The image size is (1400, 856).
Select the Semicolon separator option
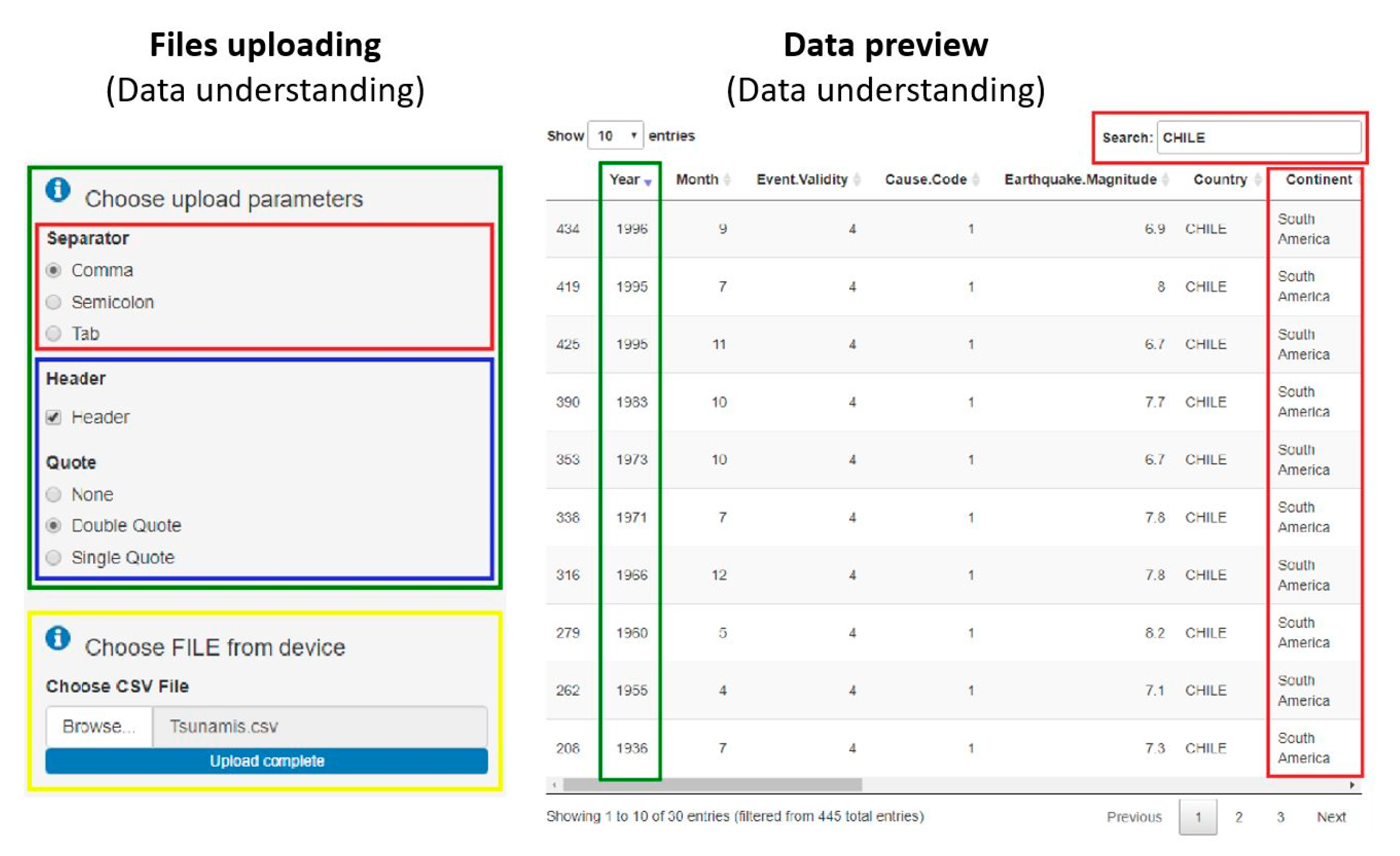53,302
